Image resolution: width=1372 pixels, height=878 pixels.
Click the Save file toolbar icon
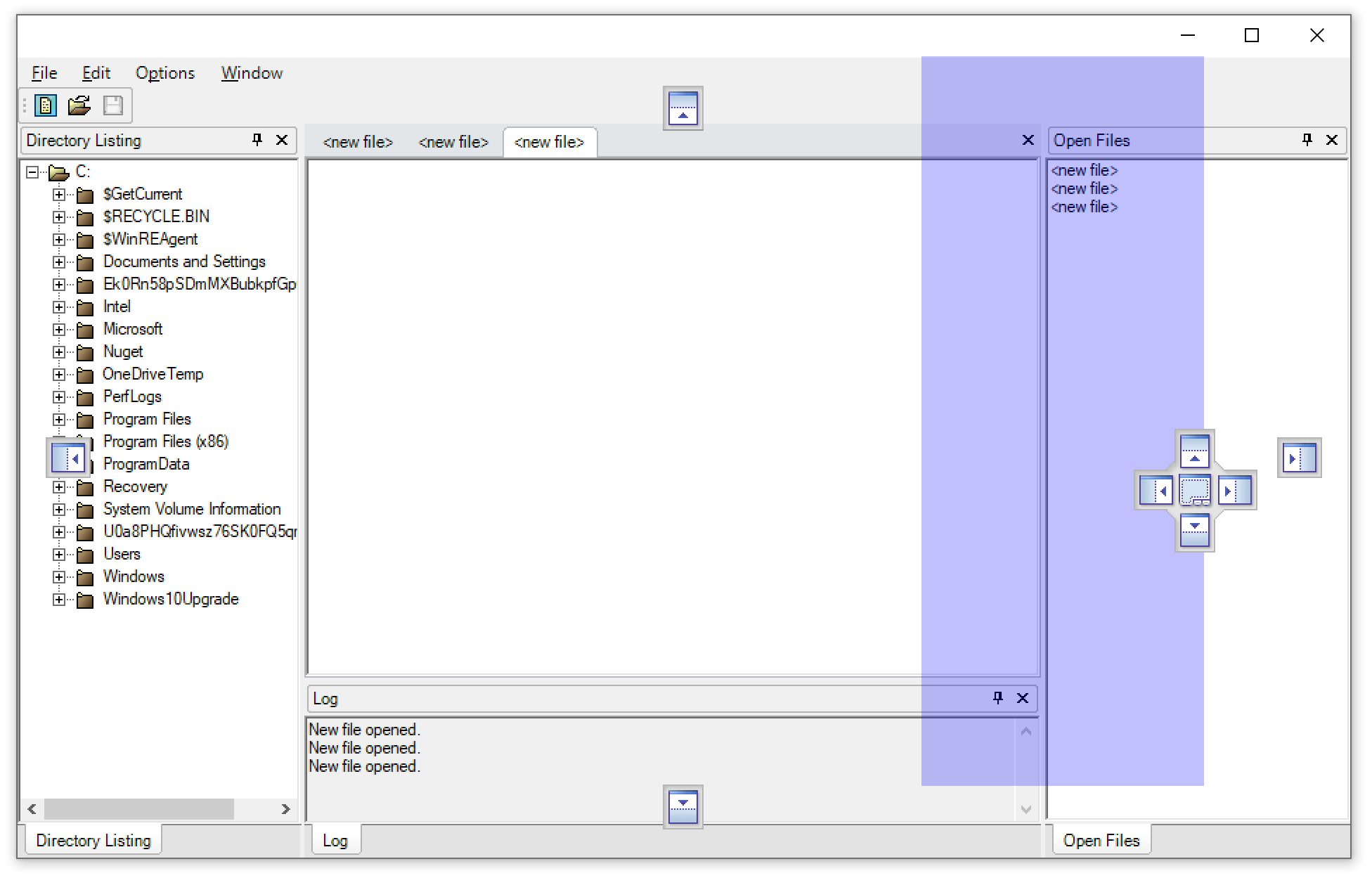click(112, 106)
